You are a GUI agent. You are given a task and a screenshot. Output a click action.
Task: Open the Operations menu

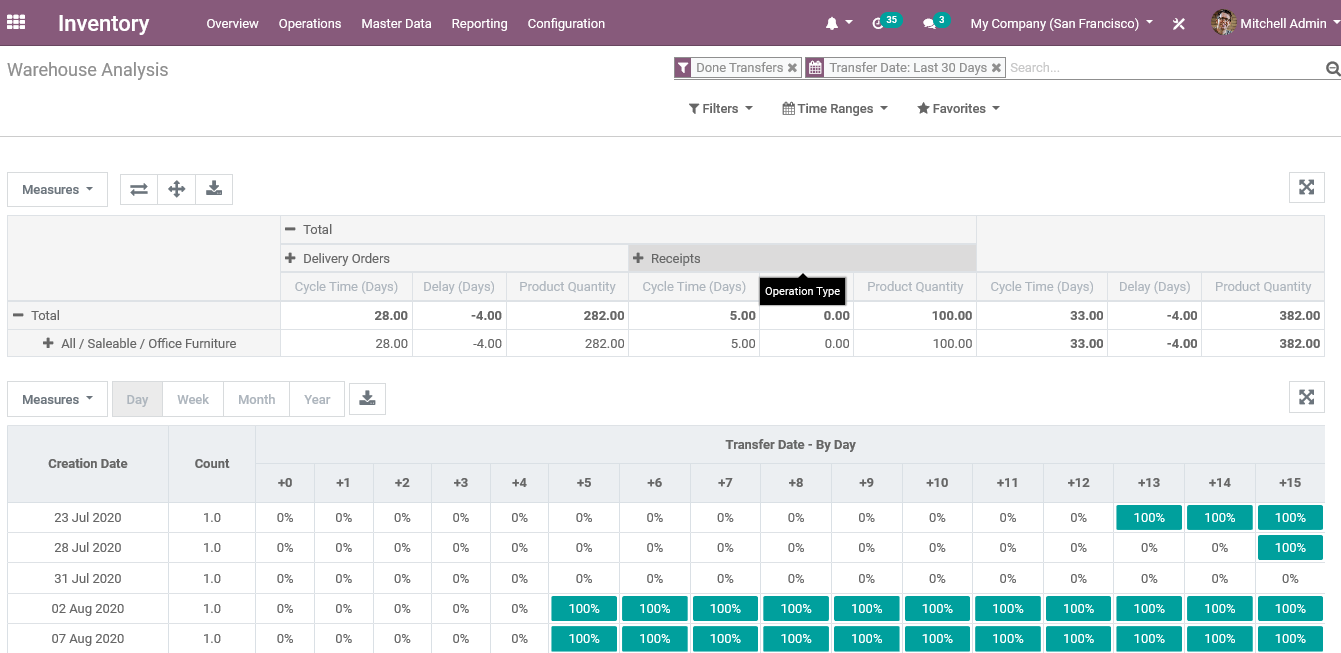[x=310, y=23]
